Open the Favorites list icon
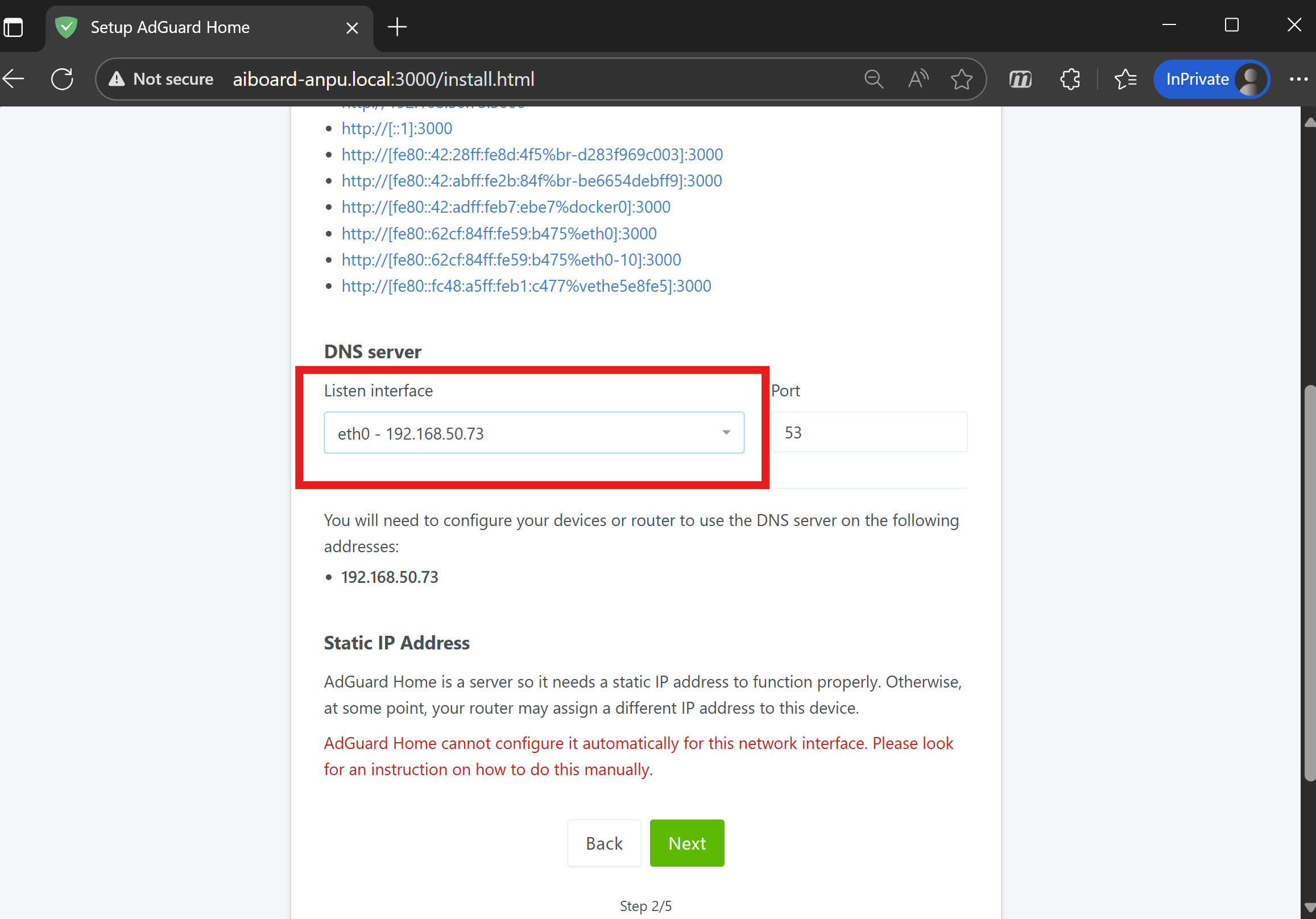The height and width of the screenshot is (919, 1316). (1125, 79)
